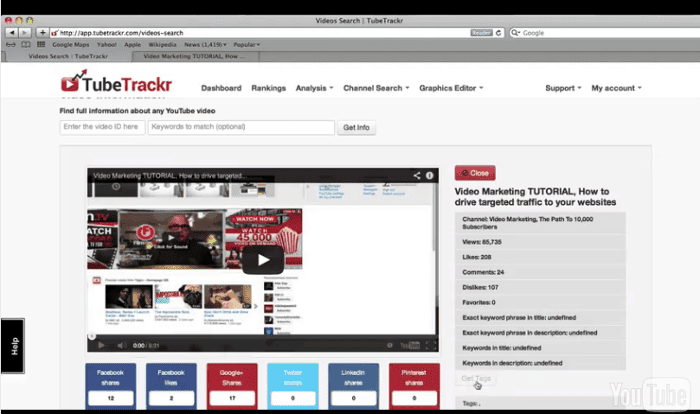The width and height of the screenshot is (700, 414).
Task: Switch to Videos Search | TubeTrackr tab
Action: (x=68, y=56)
